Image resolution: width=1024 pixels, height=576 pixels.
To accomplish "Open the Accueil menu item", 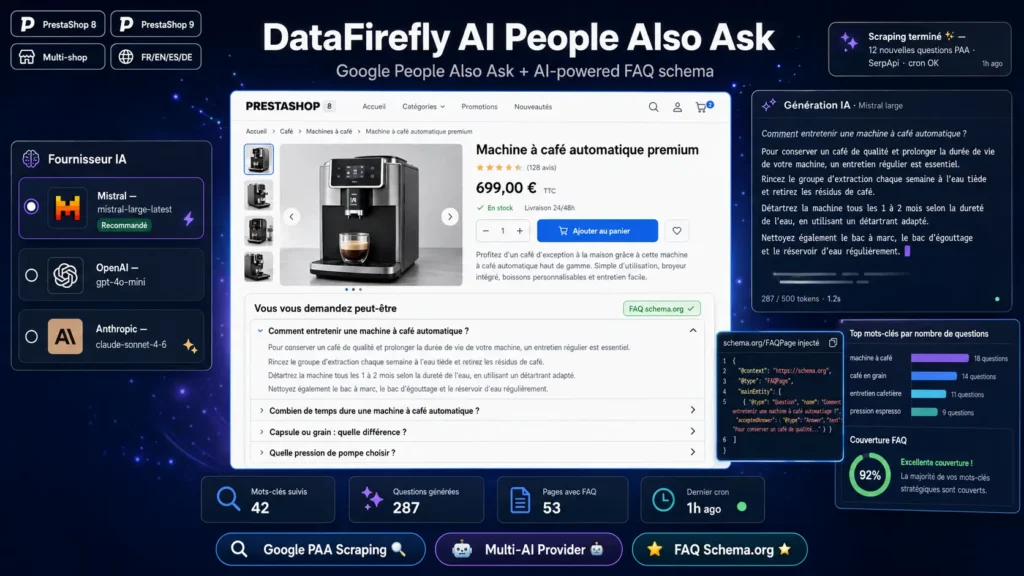I will 374,106.
